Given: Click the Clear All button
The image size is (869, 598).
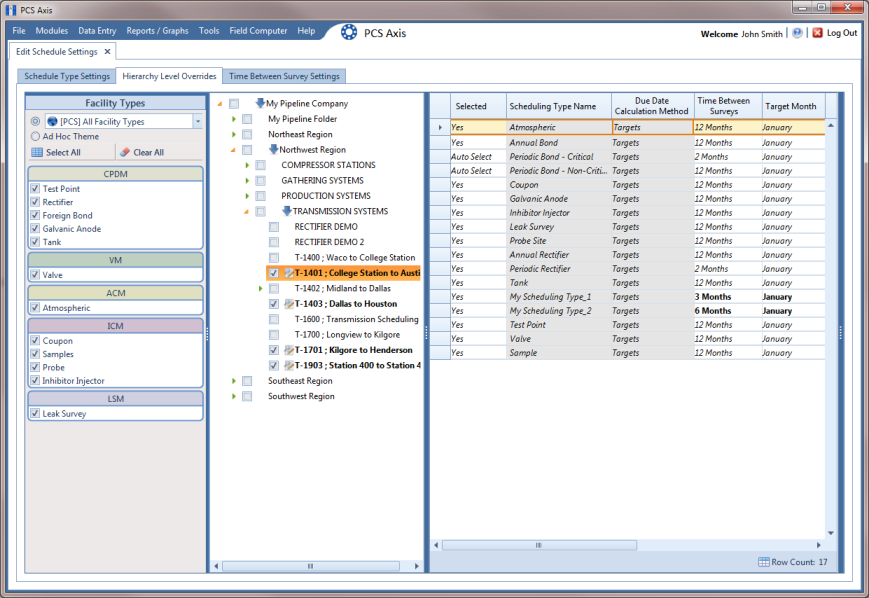Looking at the screenshot, I should click(x=159, y=152).
